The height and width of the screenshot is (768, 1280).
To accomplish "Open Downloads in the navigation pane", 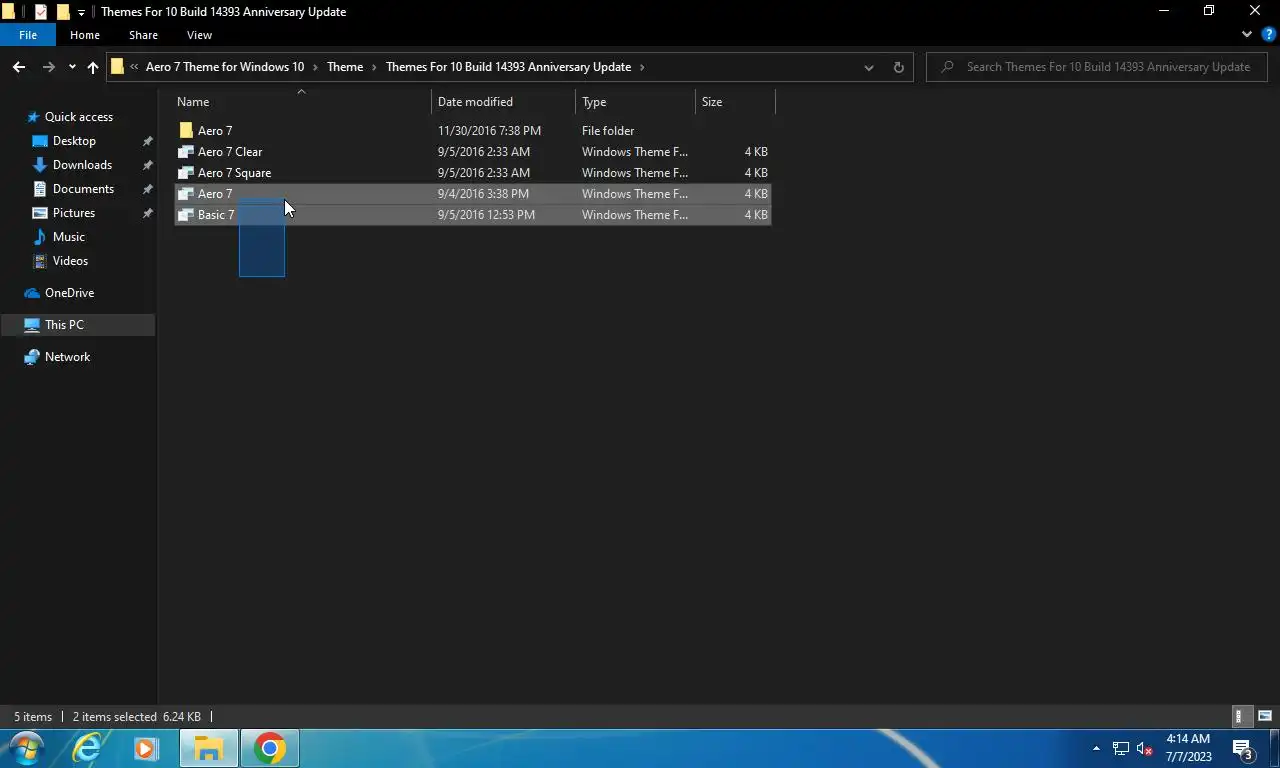I will (82, 165).
